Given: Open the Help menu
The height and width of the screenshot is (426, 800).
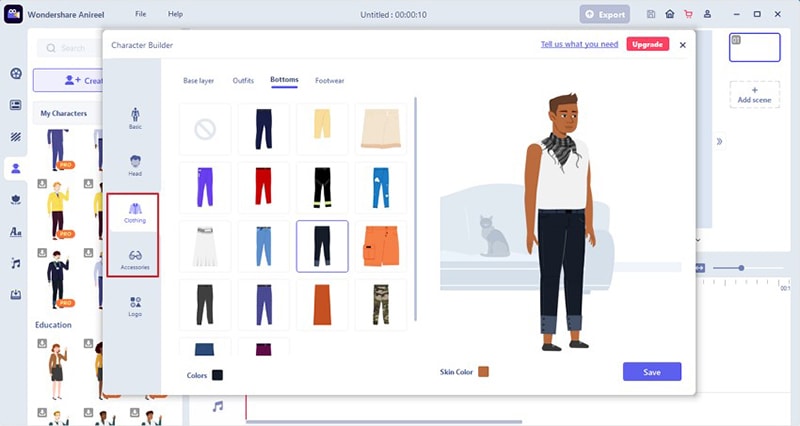Looking at the screenshot, I should pyautogui.click(x=175, y=14).
